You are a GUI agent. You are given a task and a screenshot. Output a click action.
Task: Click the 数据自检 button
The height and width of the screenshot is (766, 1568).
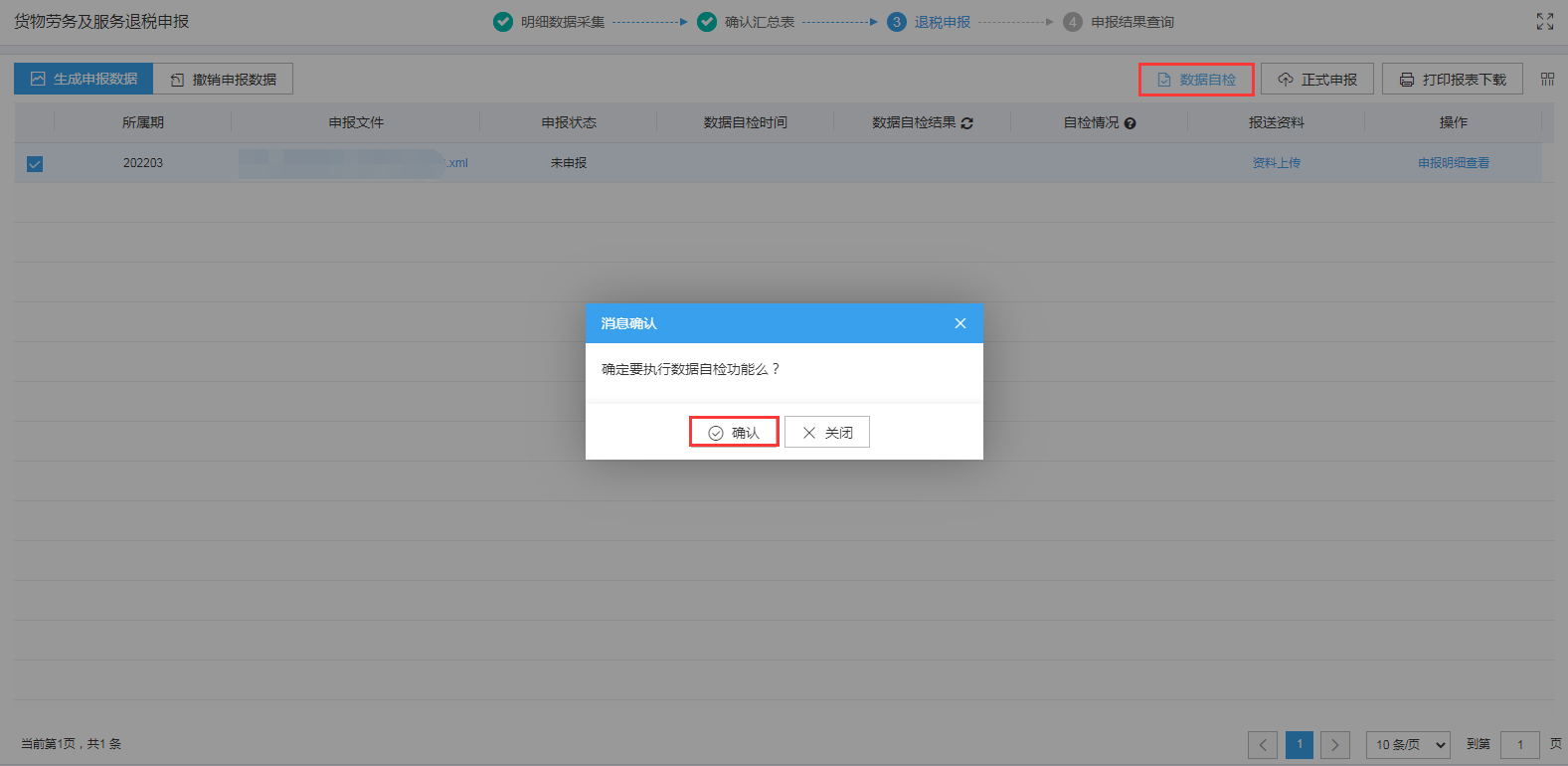(1196, 80)
